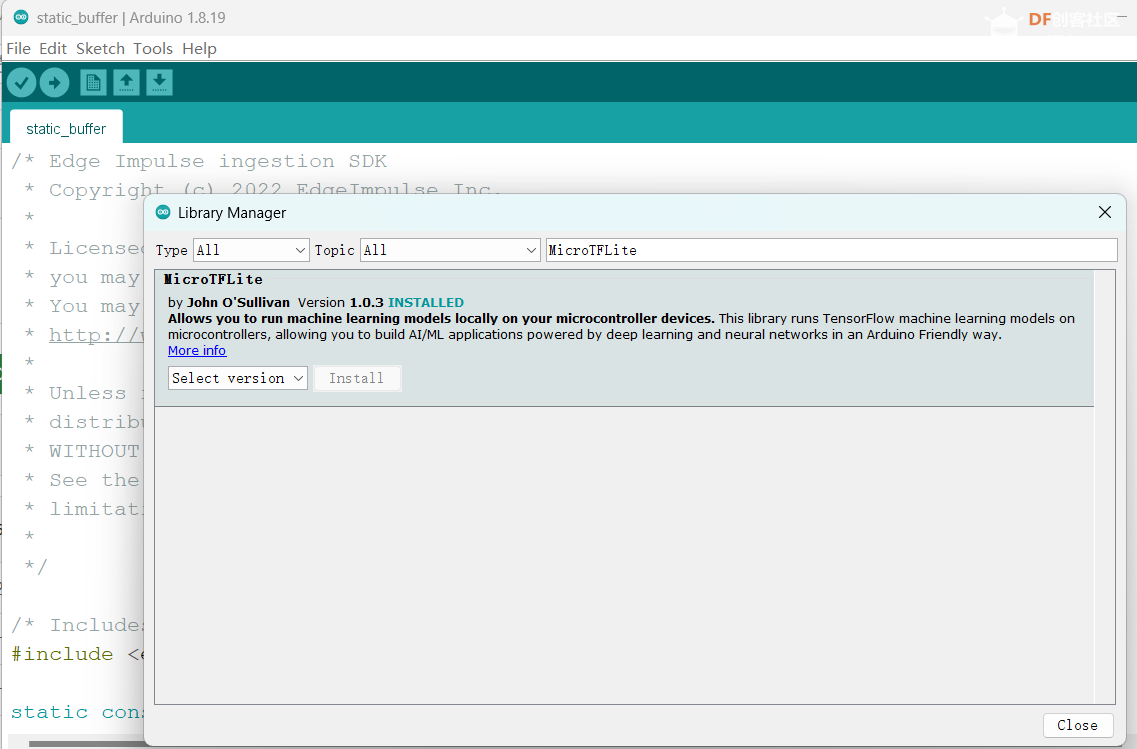Click the Verify checkmark toolbar button
Image resolution: width=1137 pixels, height=749 pixels.
pos(22,83)
